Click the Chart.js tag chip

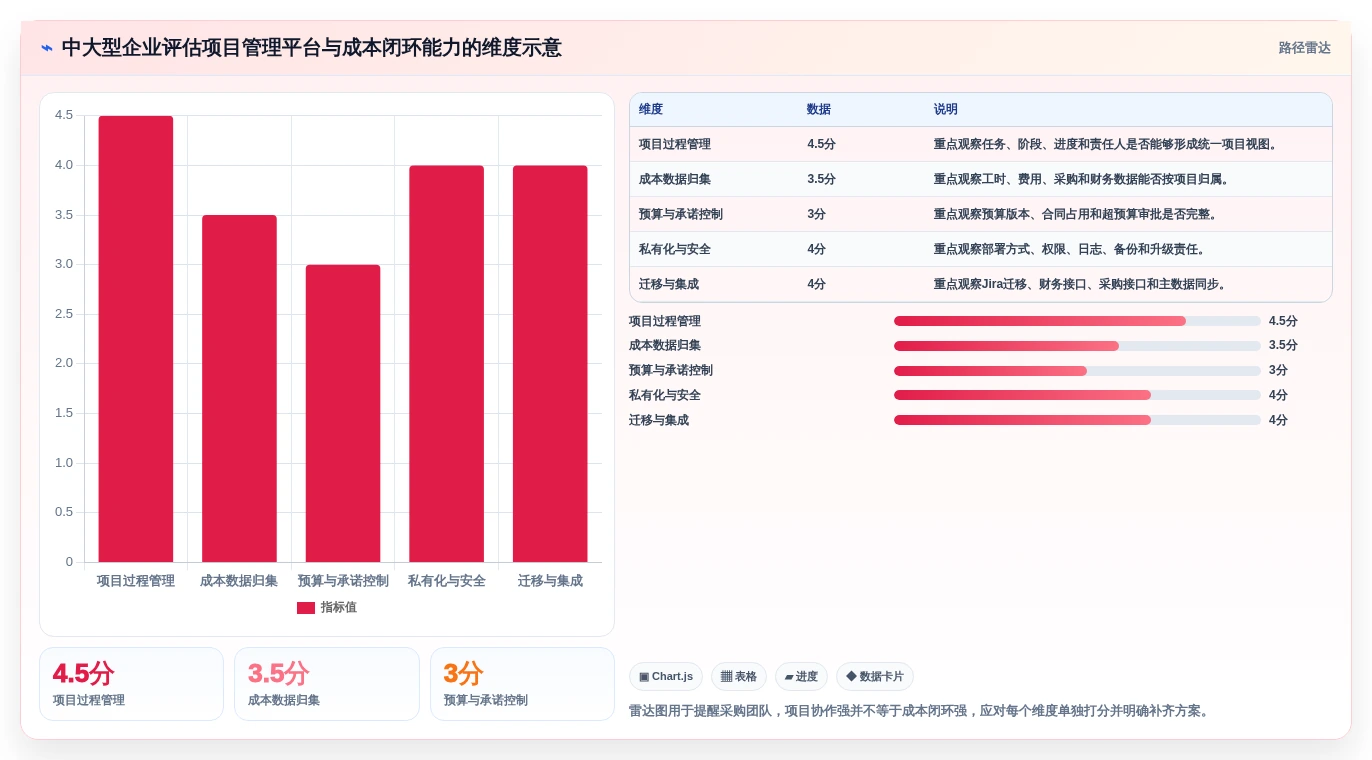pos(666,677)
